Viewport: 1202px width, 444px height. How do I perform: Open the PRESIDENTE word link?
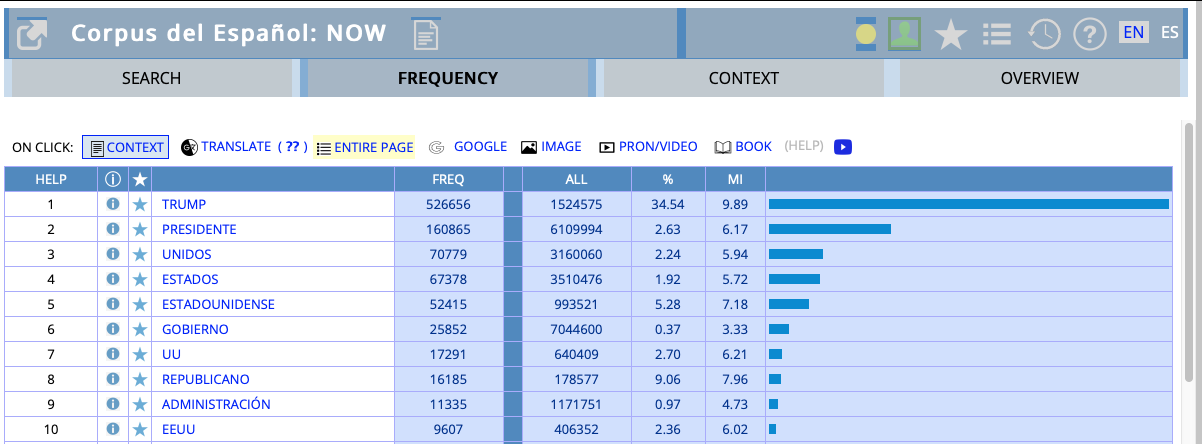[x=199, y=229]
